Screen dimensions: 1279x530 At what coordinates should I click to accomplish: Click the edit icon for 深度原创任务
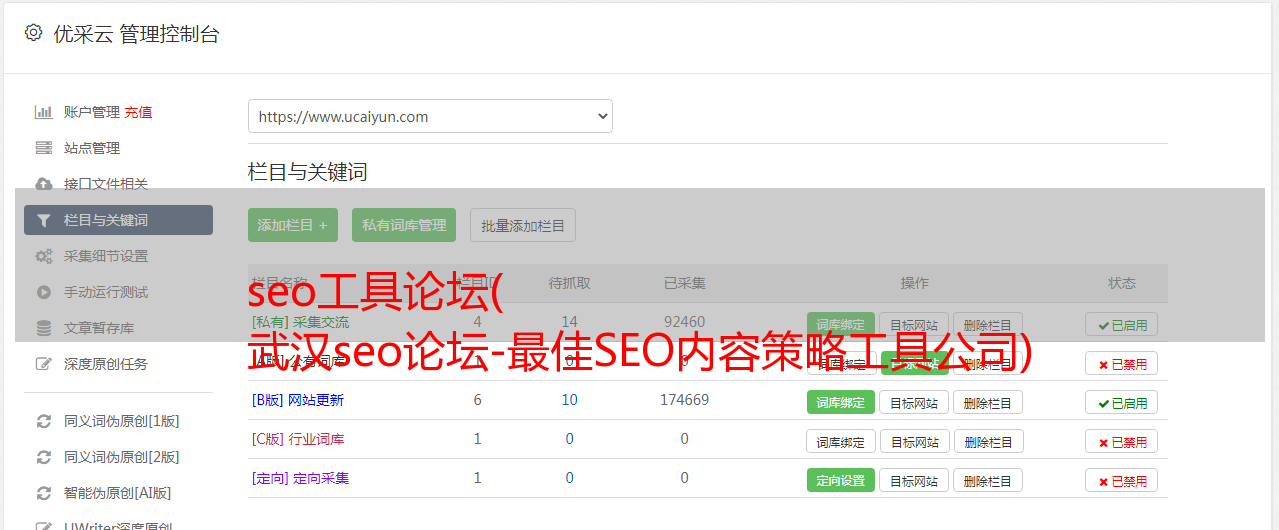click(43, 364)
